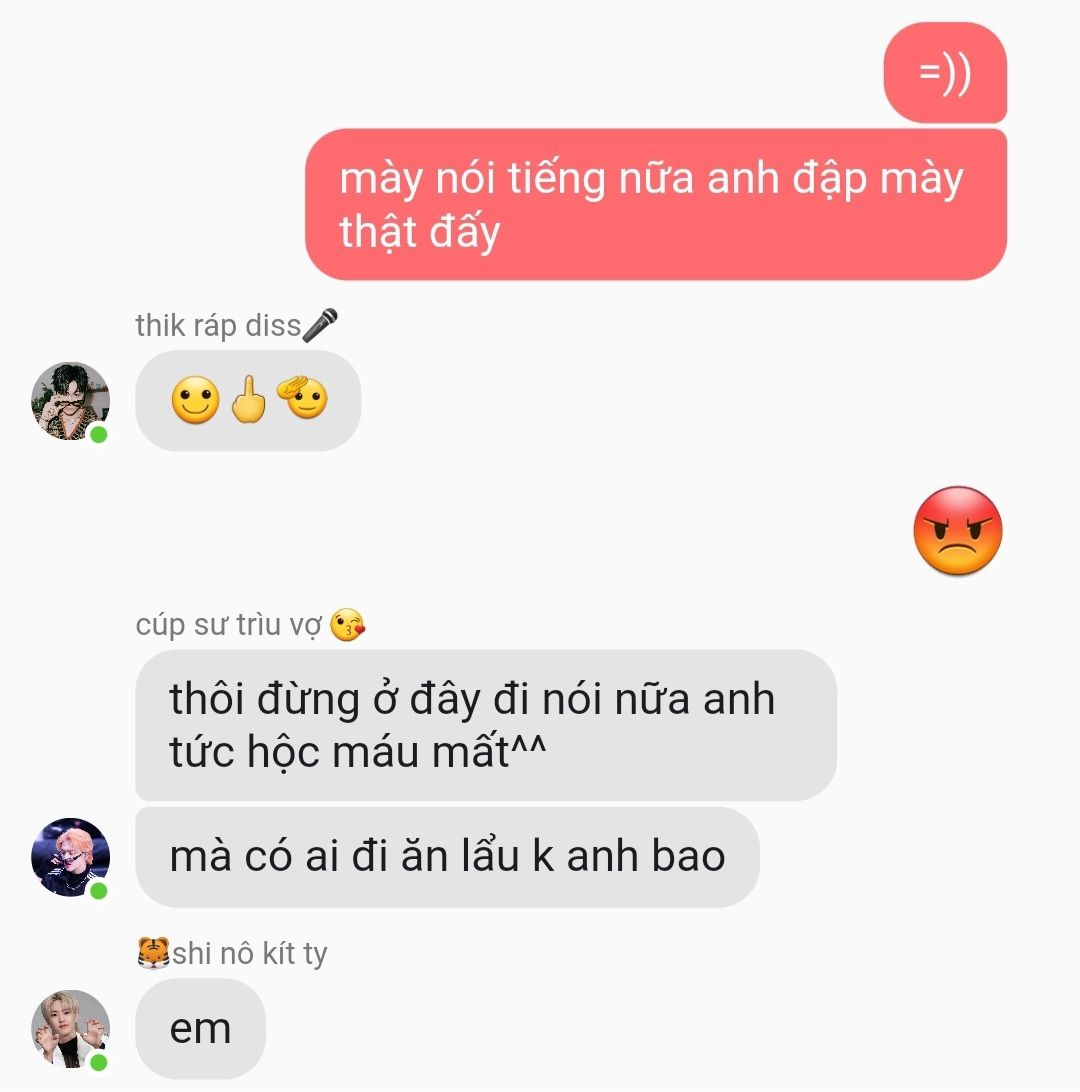Tap the green online dot on first avatar
Viewport: 1080px width, 1092px height.
(99, 435)
